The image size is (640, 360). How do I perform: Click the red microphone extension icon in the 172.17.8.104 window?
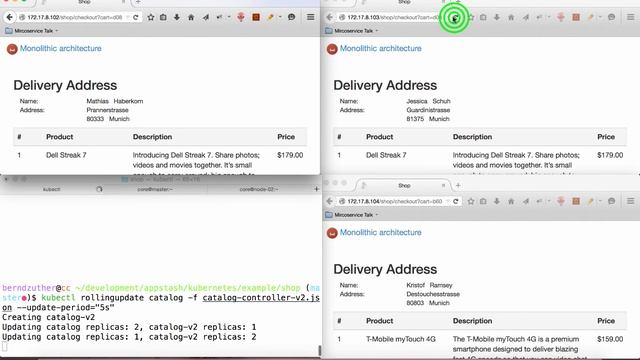pos(561,201)
